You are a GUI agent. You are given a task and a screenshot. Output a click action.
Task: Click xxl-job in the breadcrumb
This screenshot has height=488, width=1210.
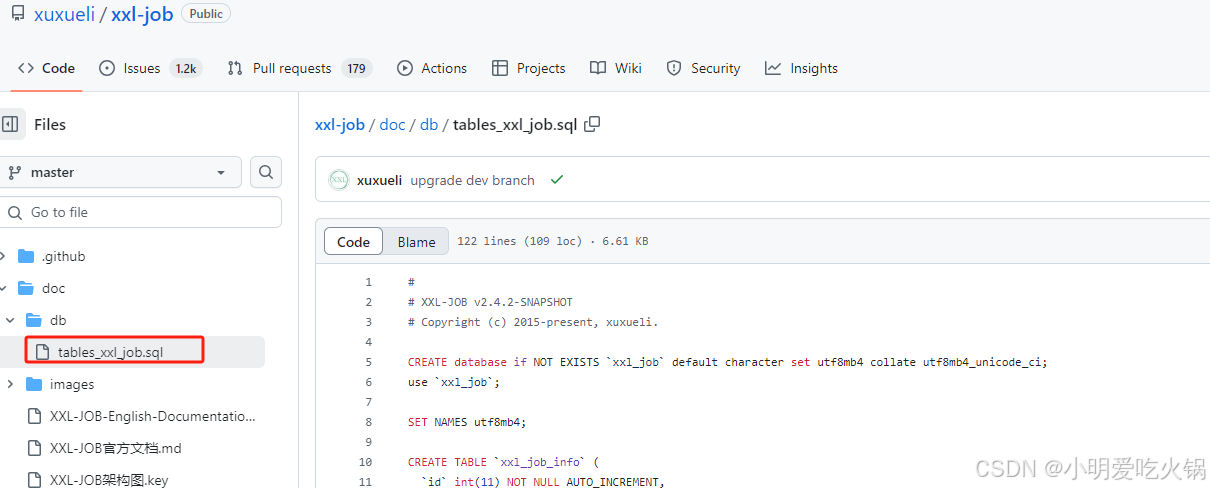pos(340,124)
